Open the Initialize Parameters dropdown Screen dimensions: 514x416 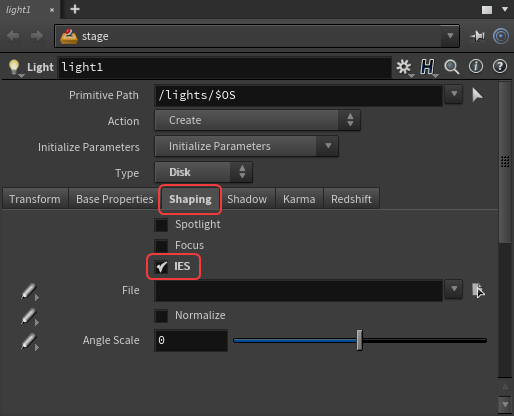(x=247, y=146)
